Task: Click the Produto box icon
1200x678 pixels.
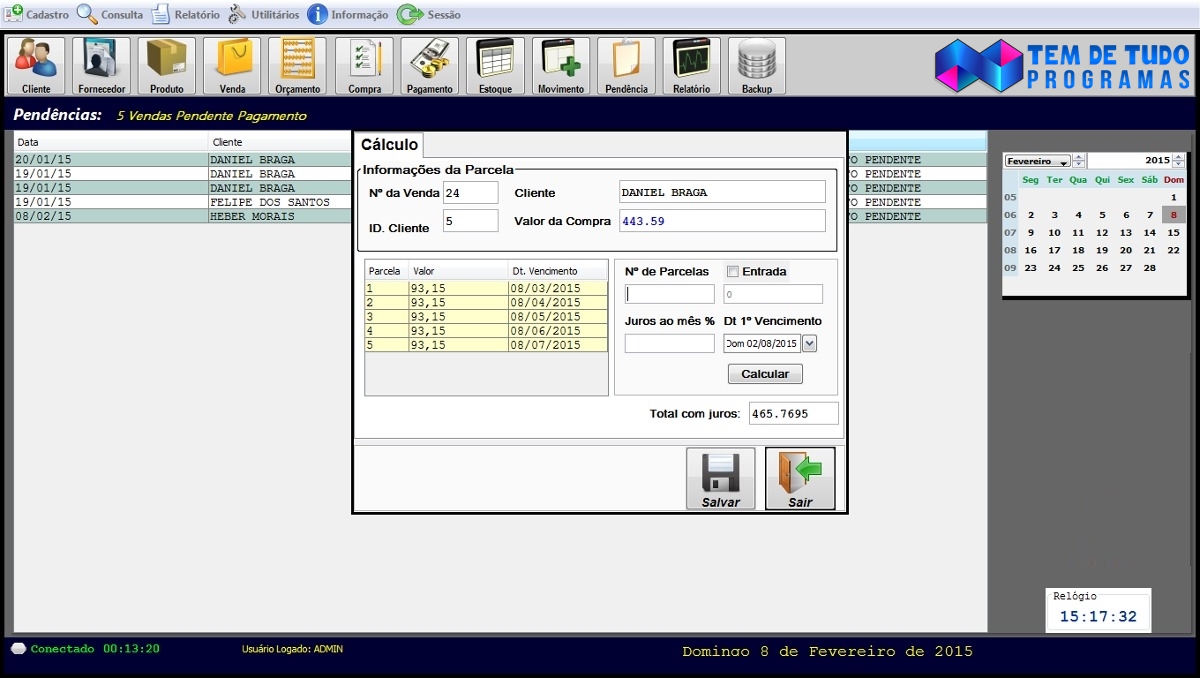Action: (x=167, y=66)
